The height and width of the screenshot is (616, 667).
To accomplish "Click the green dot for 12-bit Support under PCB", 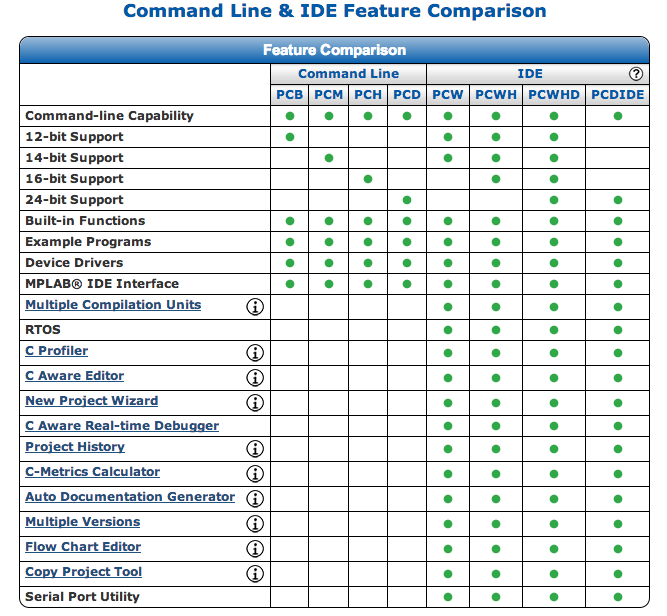I will [x=290, y=137].
